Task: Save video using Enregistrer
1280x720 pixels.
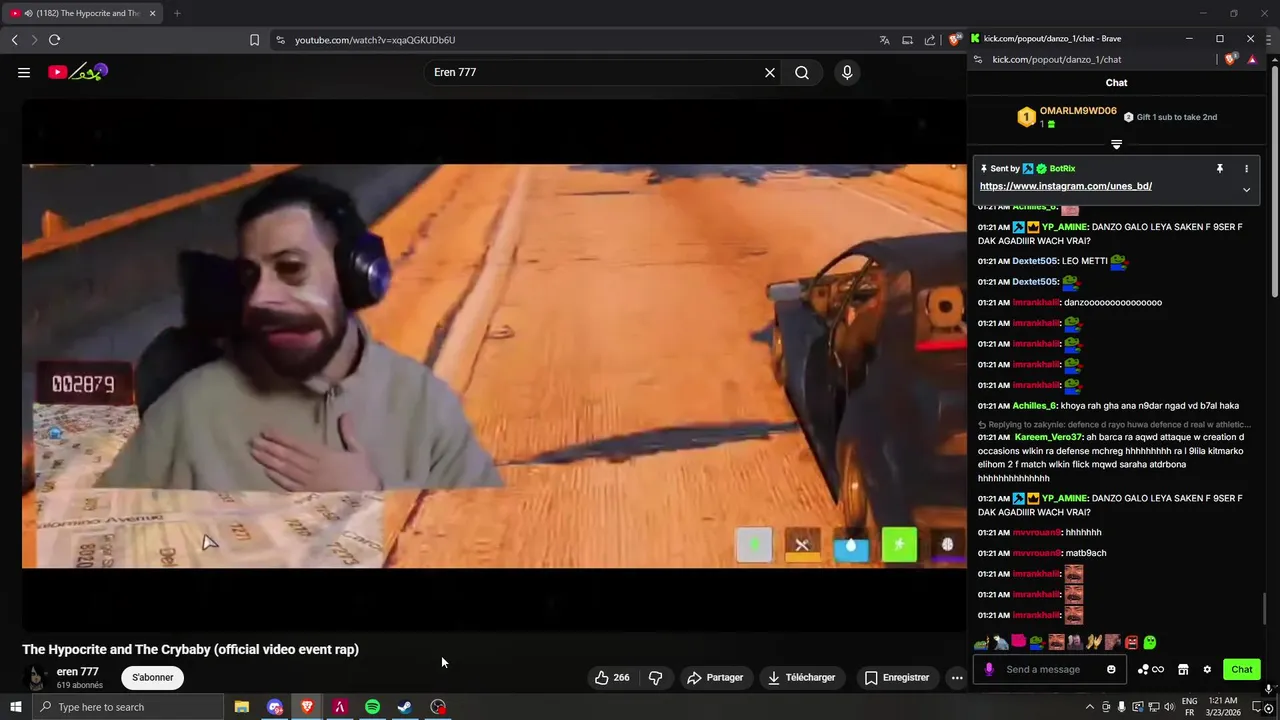Action: click(x=896, y=677)
